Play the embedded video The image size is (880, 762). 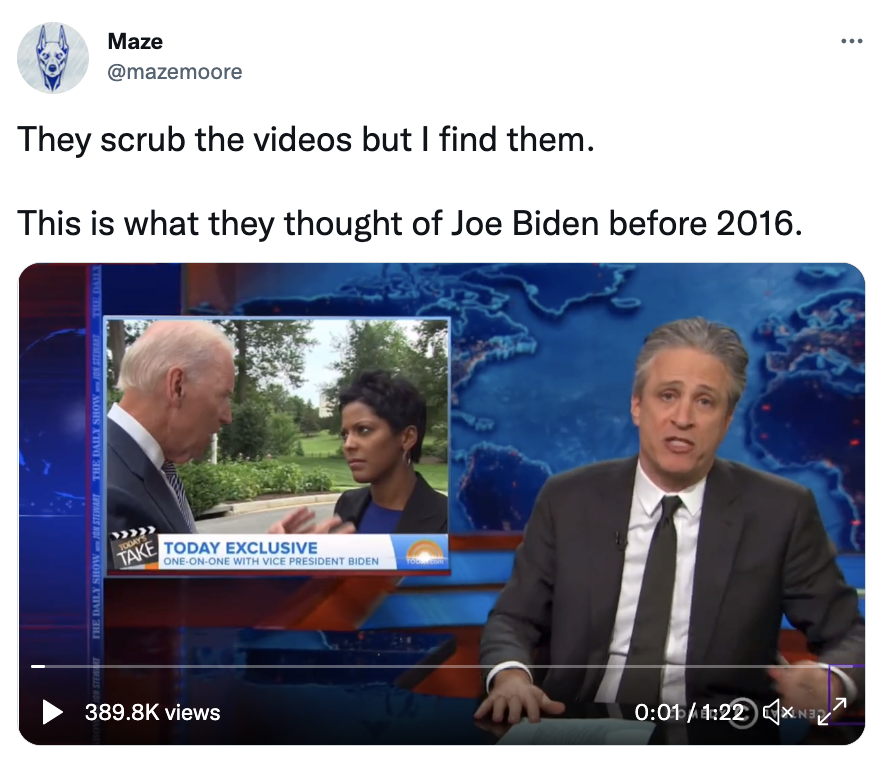pyautogui.click(x=52, y=712)
